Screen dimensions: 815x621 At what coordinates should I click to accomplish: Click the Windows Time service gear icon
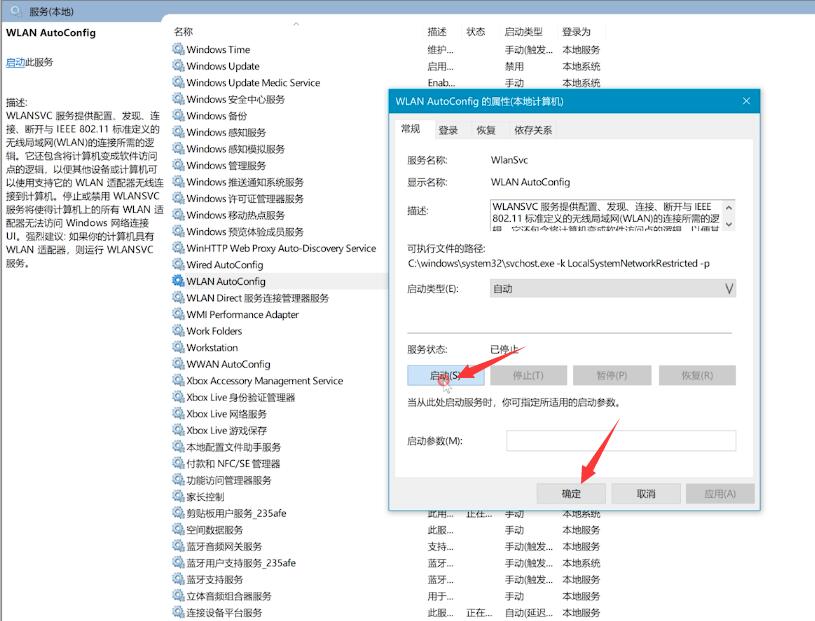(178, 49)
